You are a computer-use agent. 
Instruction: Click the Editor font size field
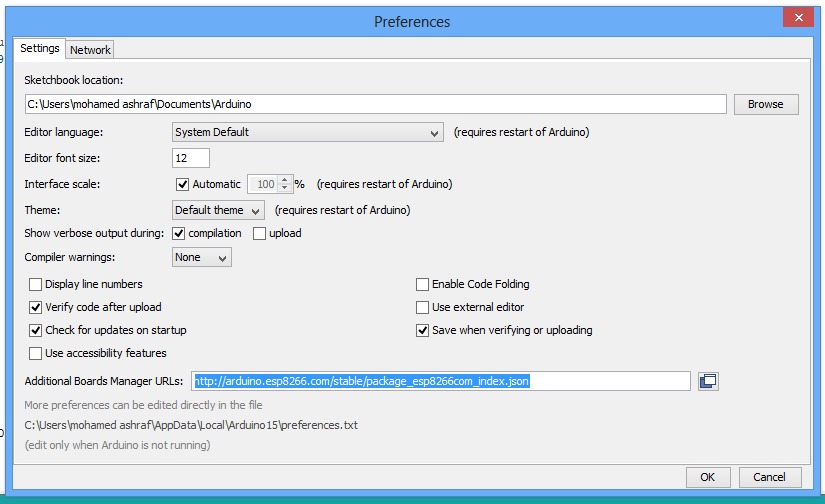click(x=190, y=158)
